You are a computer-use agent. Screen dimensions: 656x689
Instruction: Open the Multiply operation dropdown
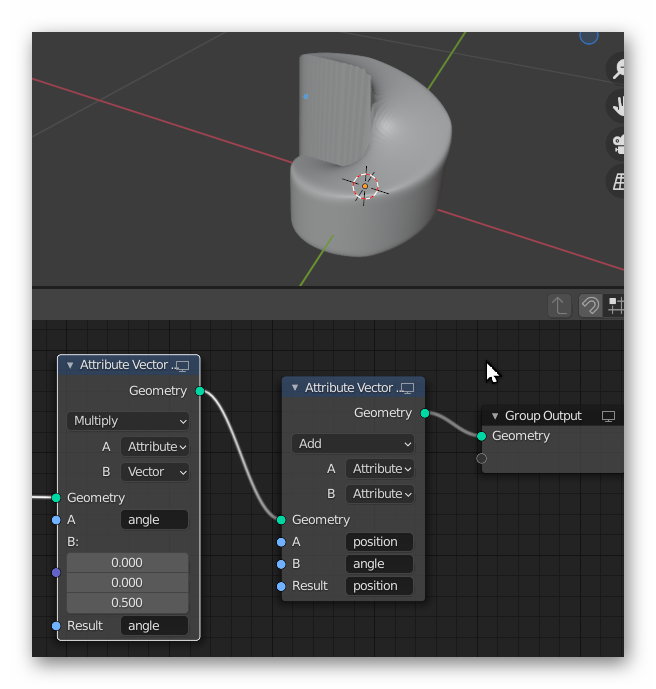pos(128,421)
